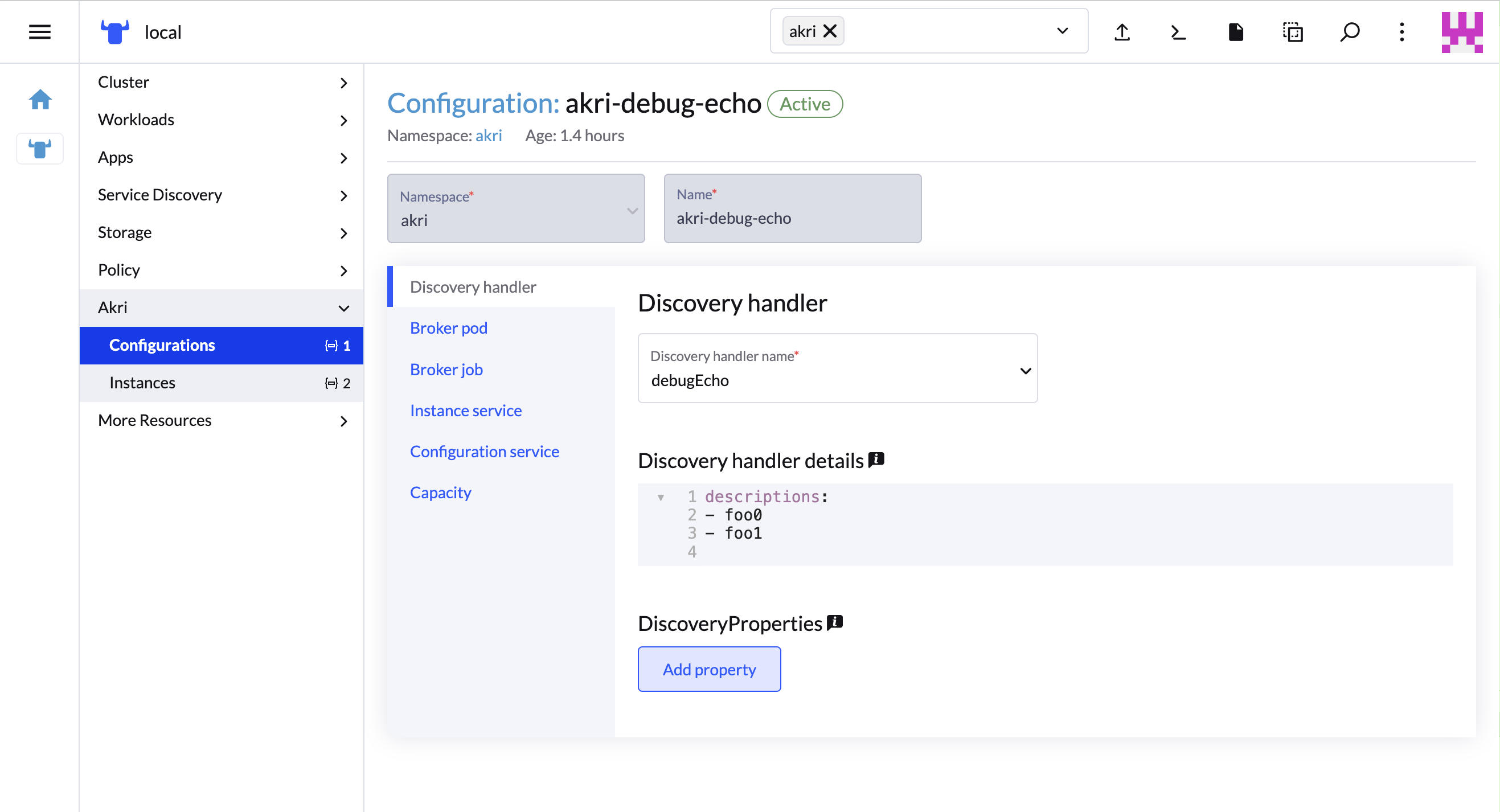This screenshot has width=1500, height=812.
Task: Follow the akri namespace link
Action: pyautogui.click(x=488, y=136)
